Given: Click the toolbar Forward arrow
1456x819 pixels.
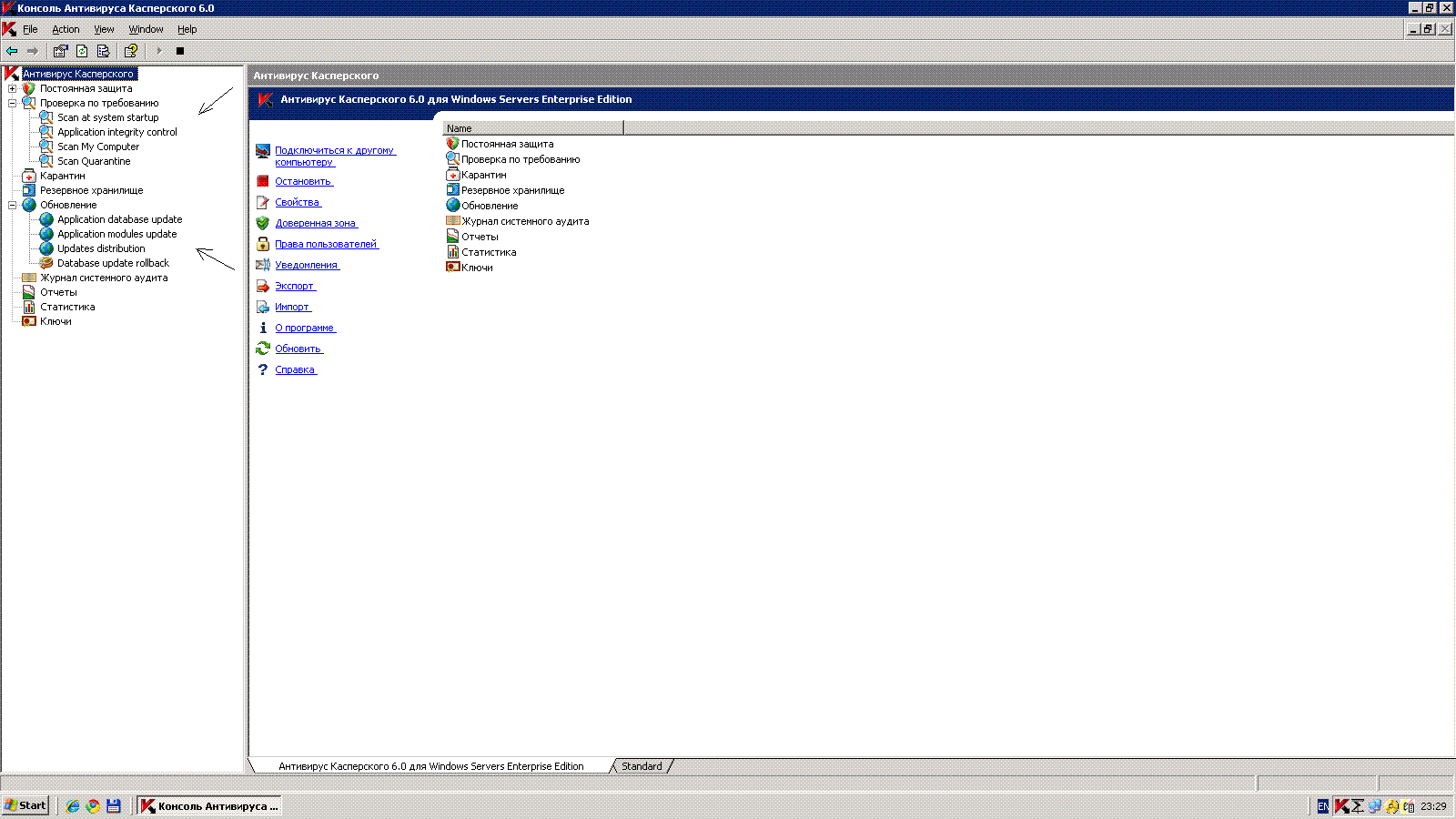Looking at the screenshot, I should tap(33, 51).
